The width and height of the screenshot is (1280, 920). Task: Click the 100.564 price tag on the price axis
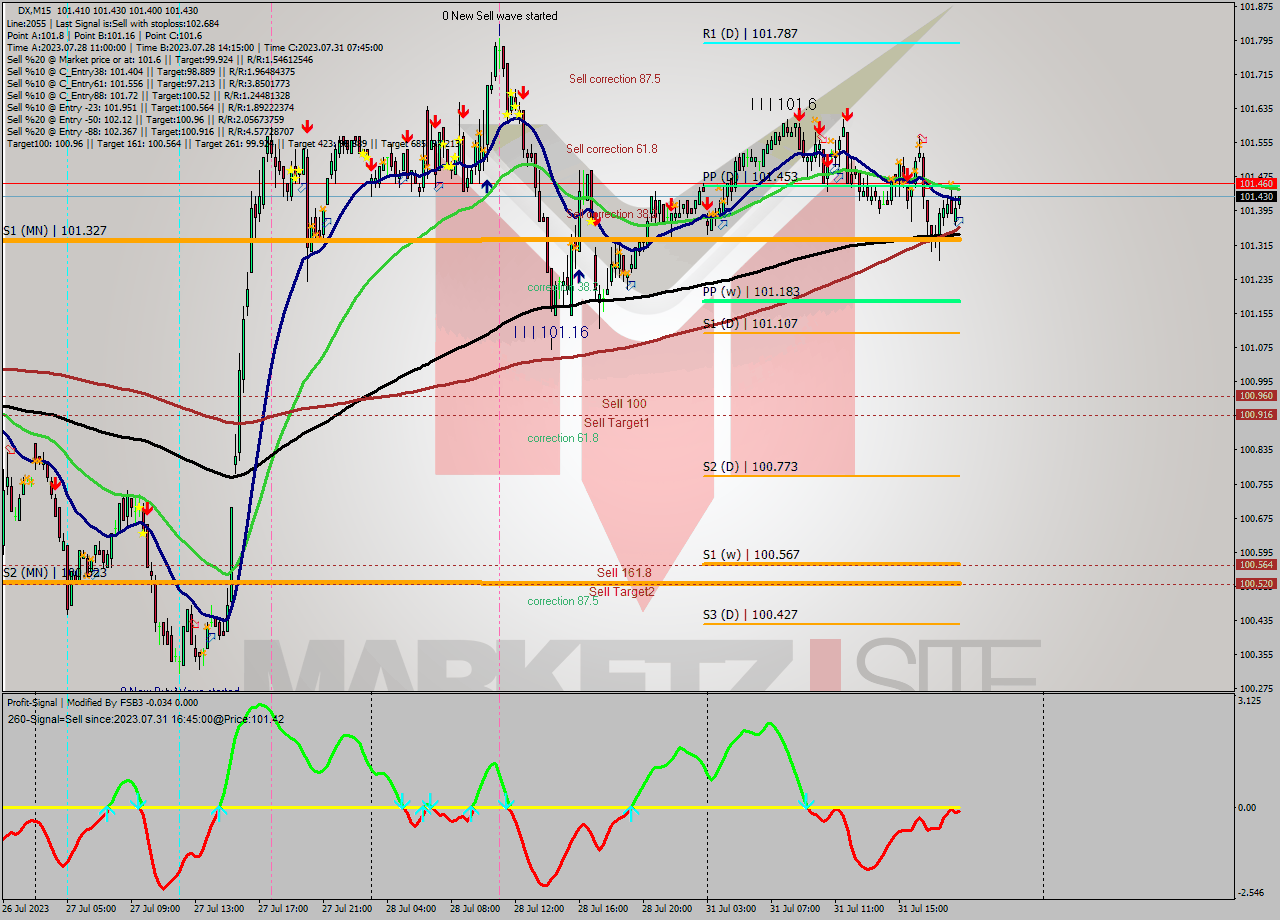(1256, 565)
